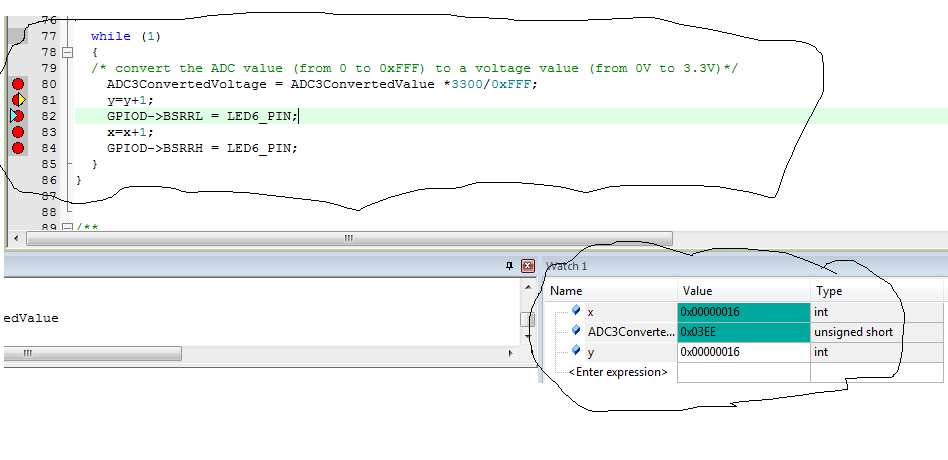Viewport: 948px width, 460px height.
Task: Click the y variable icon in Watch 1
Action: (x=576, y=351)
